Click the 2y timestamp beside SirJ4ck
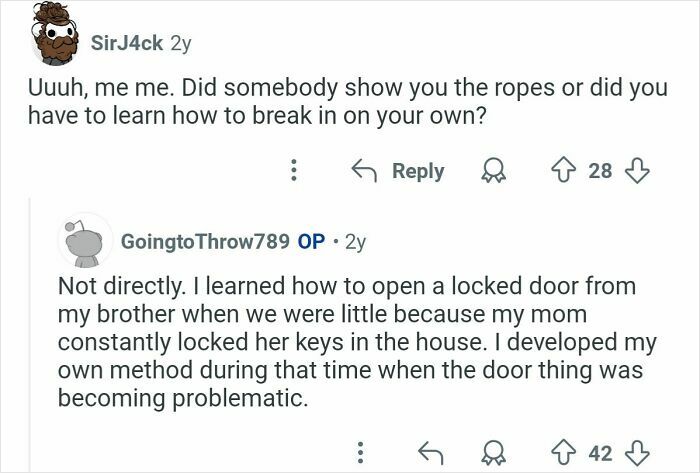 (x=181, y=44)
